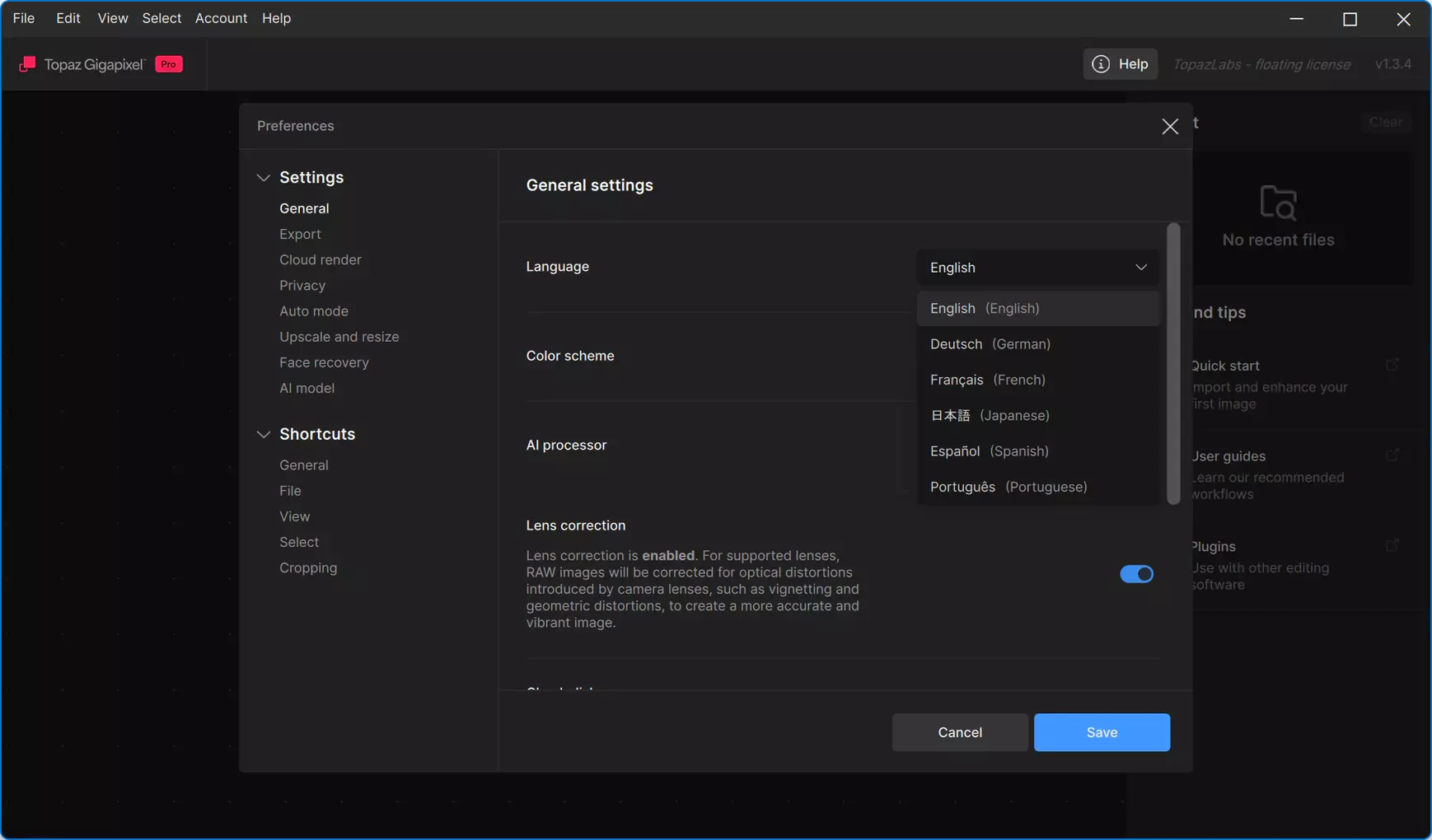Select View shortcuts page
1432x840 pixels.
coord(294,516)
